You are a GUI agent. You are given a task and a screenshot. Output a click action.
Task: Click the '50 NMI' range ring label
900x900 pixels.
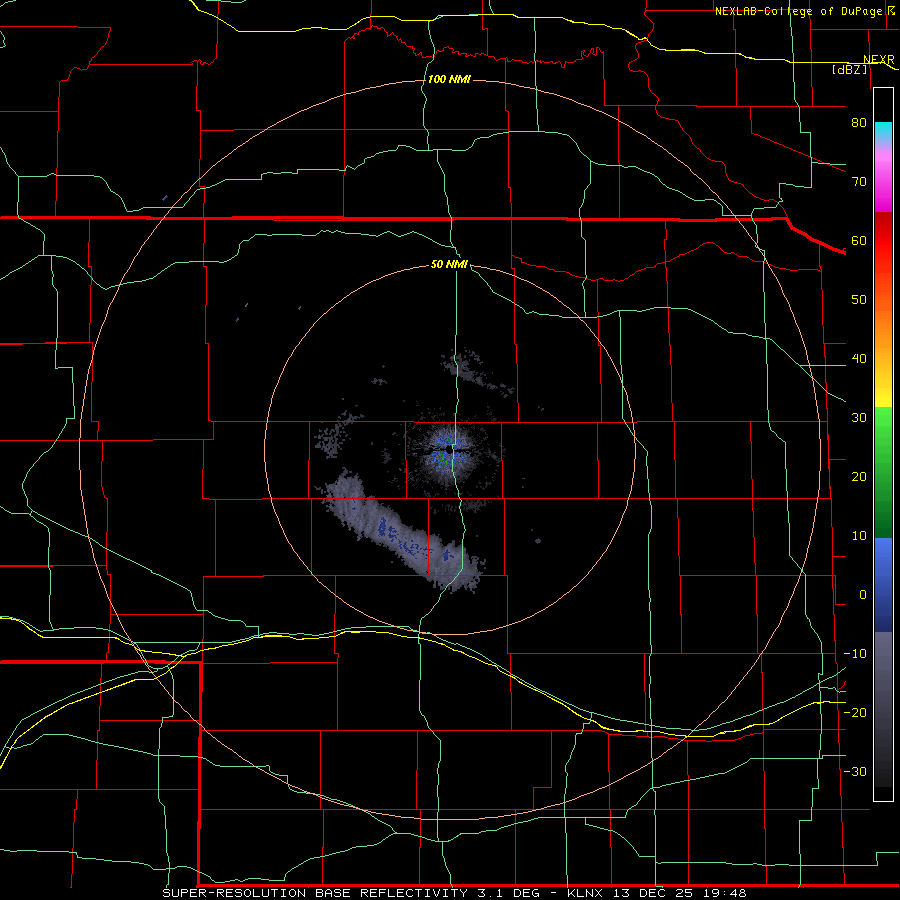click(449, 264)
